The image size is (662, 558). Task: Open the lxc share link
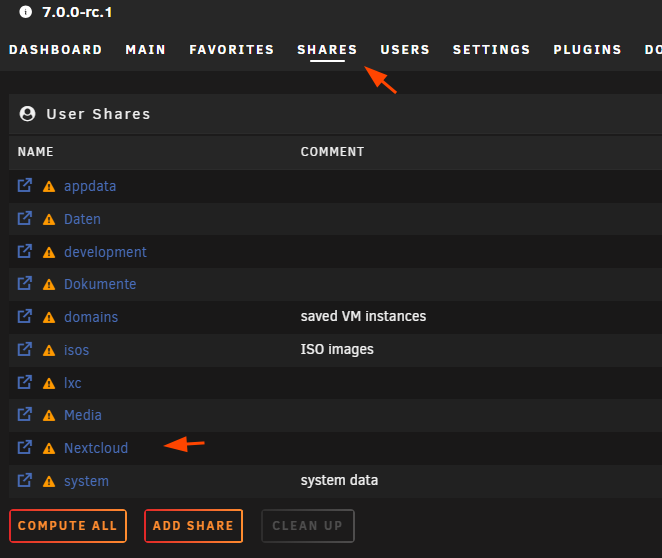pyautogui.click(x=73, y=383)
